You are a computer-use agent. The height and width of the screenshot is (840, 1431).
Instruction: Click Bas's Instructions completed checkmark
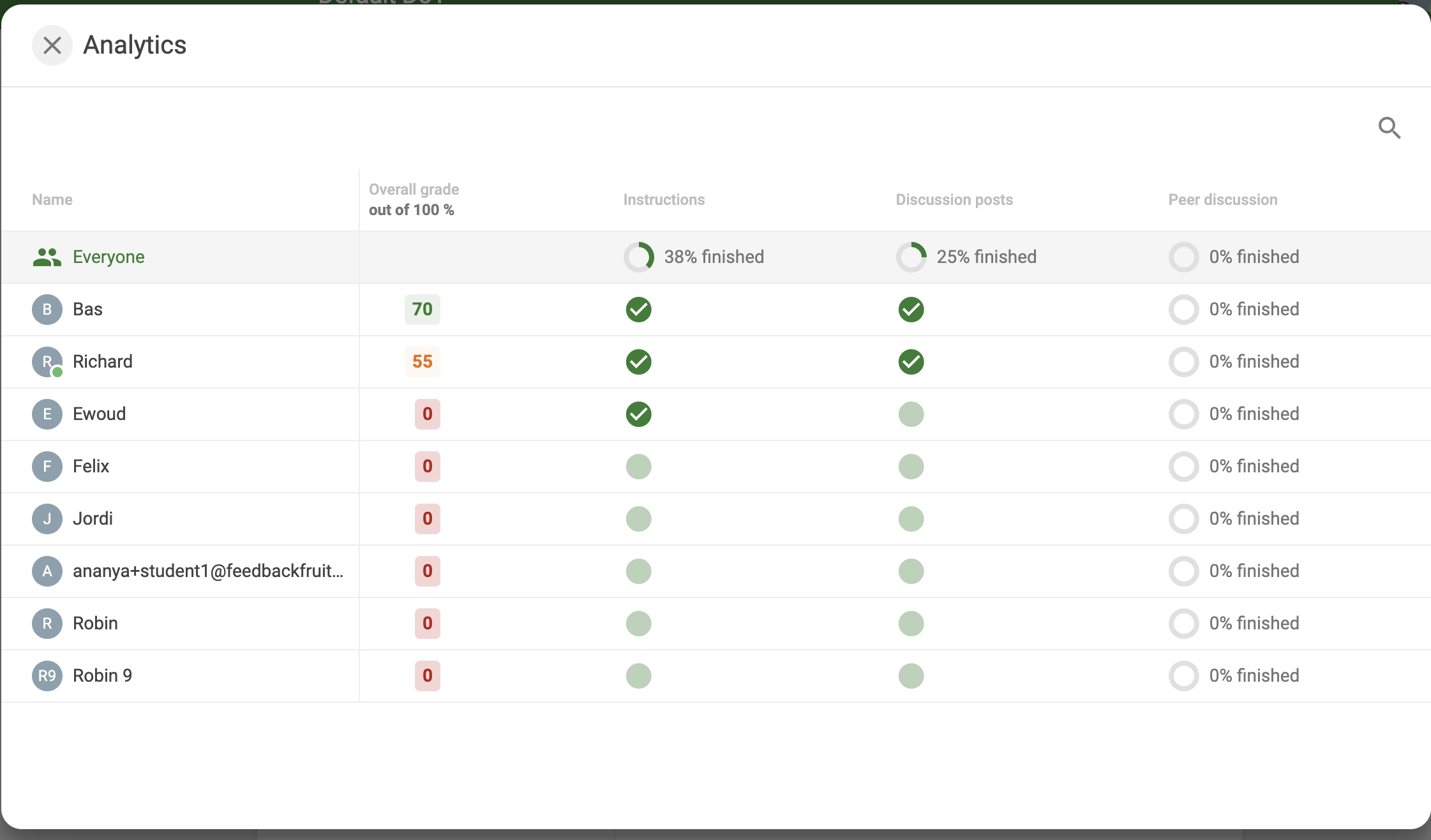639,310
